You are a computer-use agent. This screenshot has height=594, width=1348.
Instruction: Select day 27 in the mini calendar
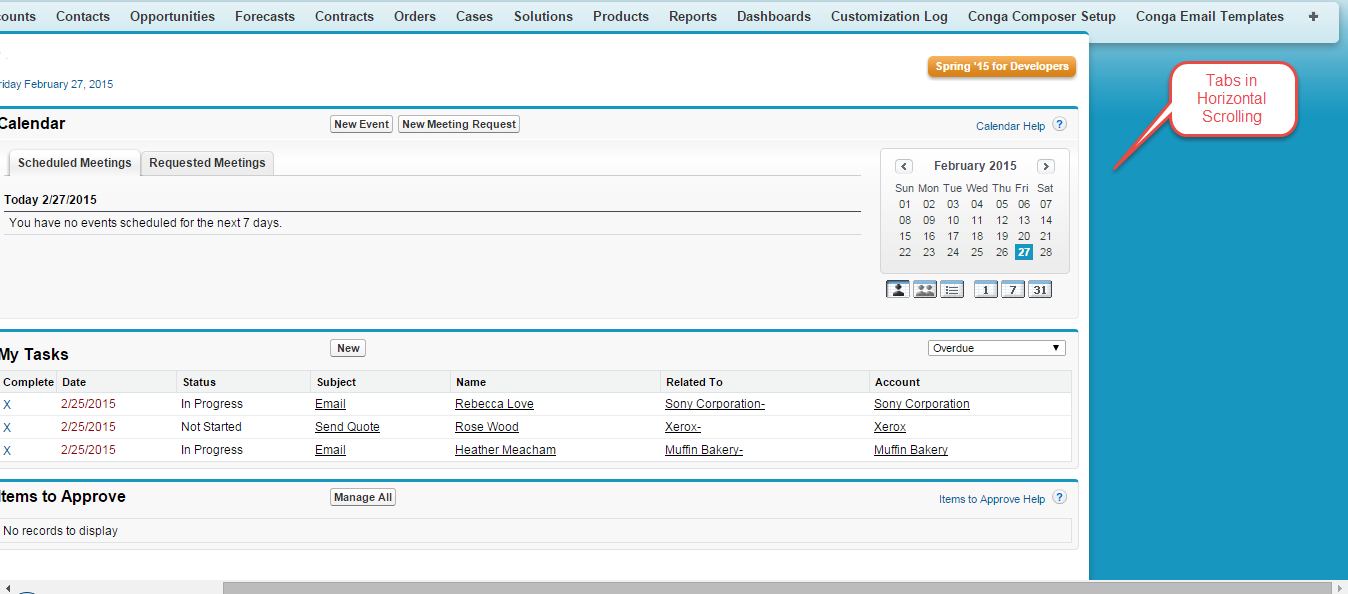click(x=1023, y=252)
